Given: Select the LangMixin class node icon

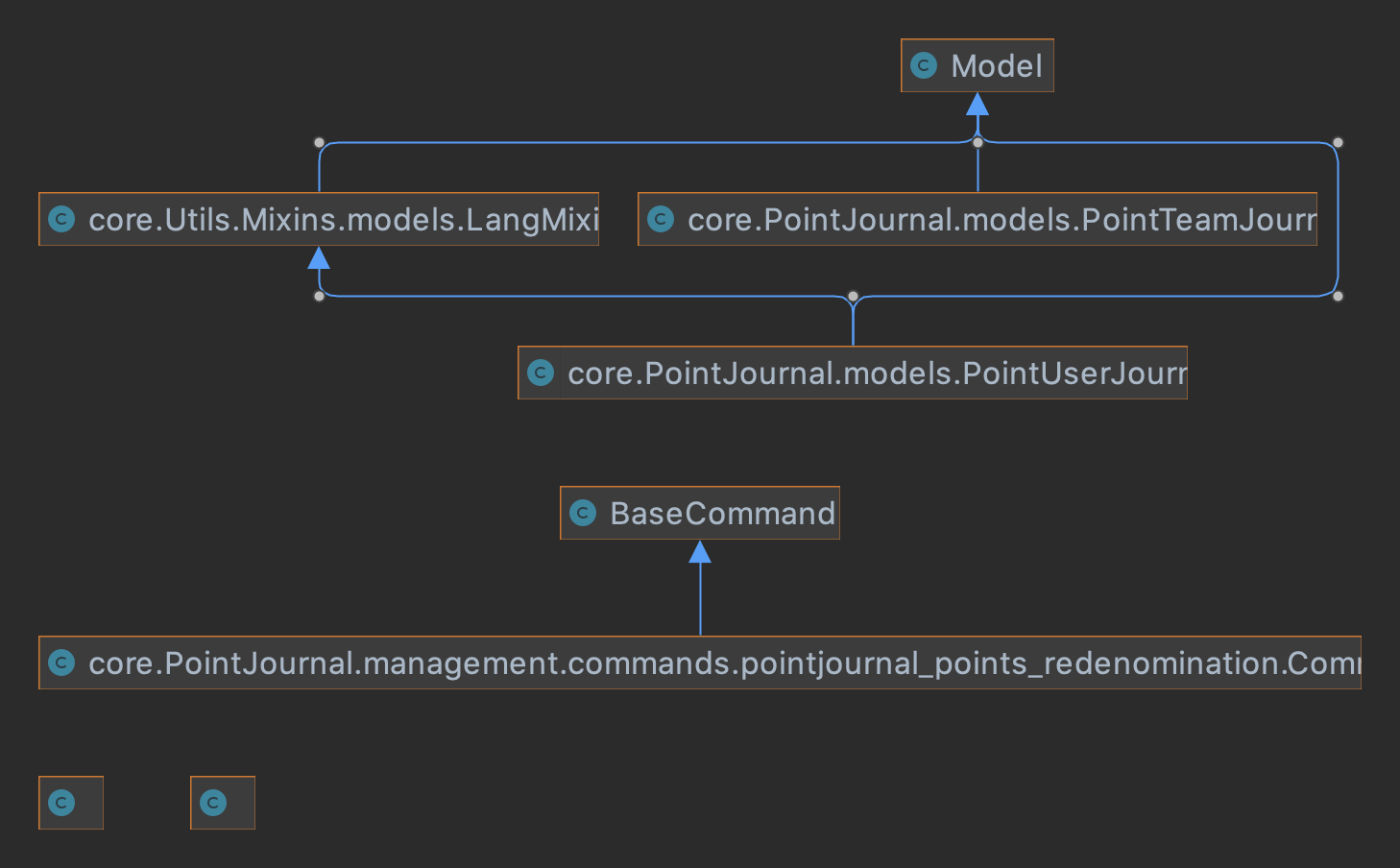Looking at the screenshot, I should pos(61,219).
